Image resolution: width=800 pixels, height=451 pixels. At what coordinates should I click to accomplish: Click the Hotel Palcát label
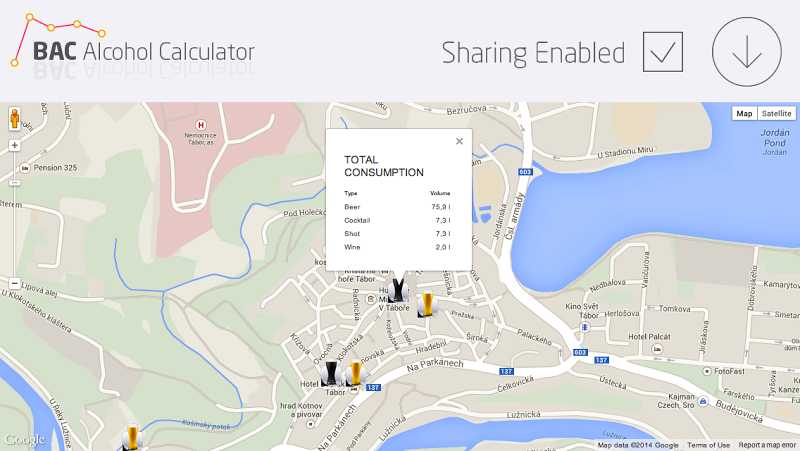(649, 337)
